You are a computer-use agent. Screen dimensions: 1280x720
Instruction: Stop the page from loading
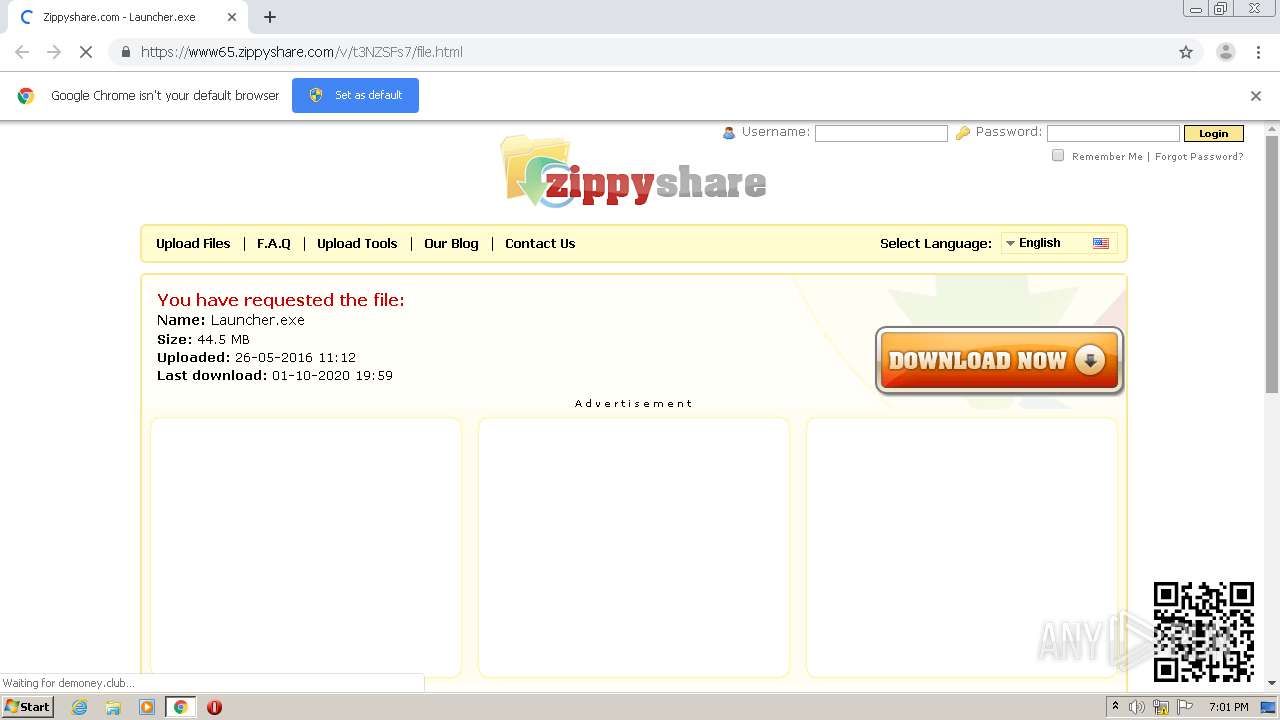click(86, 52)
